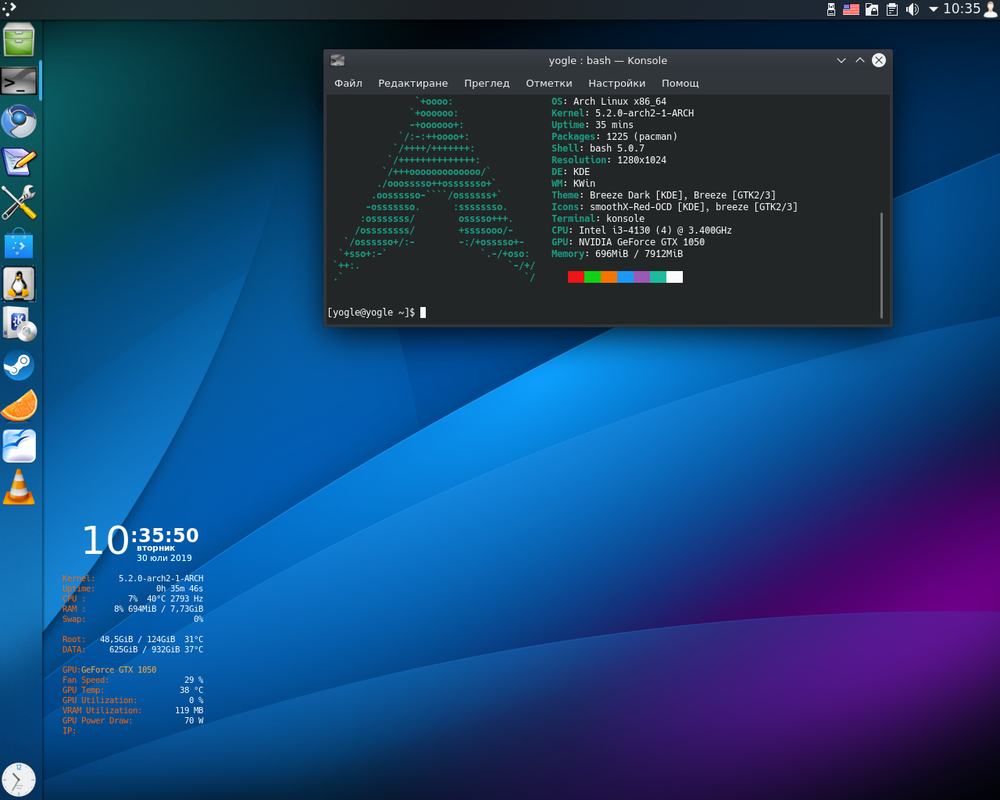1000x800 pixels.
Task: Click the 'GPU: NVIDIA GeForce GTX 1050' terminal line
Action: coord(628,242)
